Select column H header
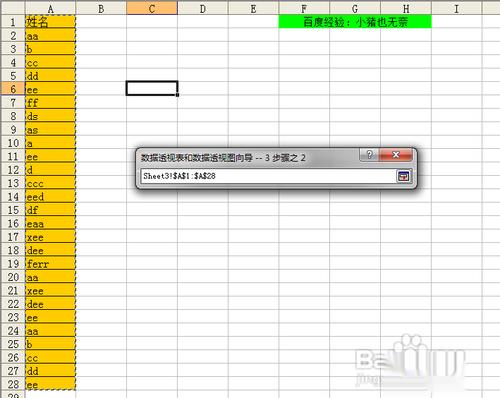 [x=406, y=9]
